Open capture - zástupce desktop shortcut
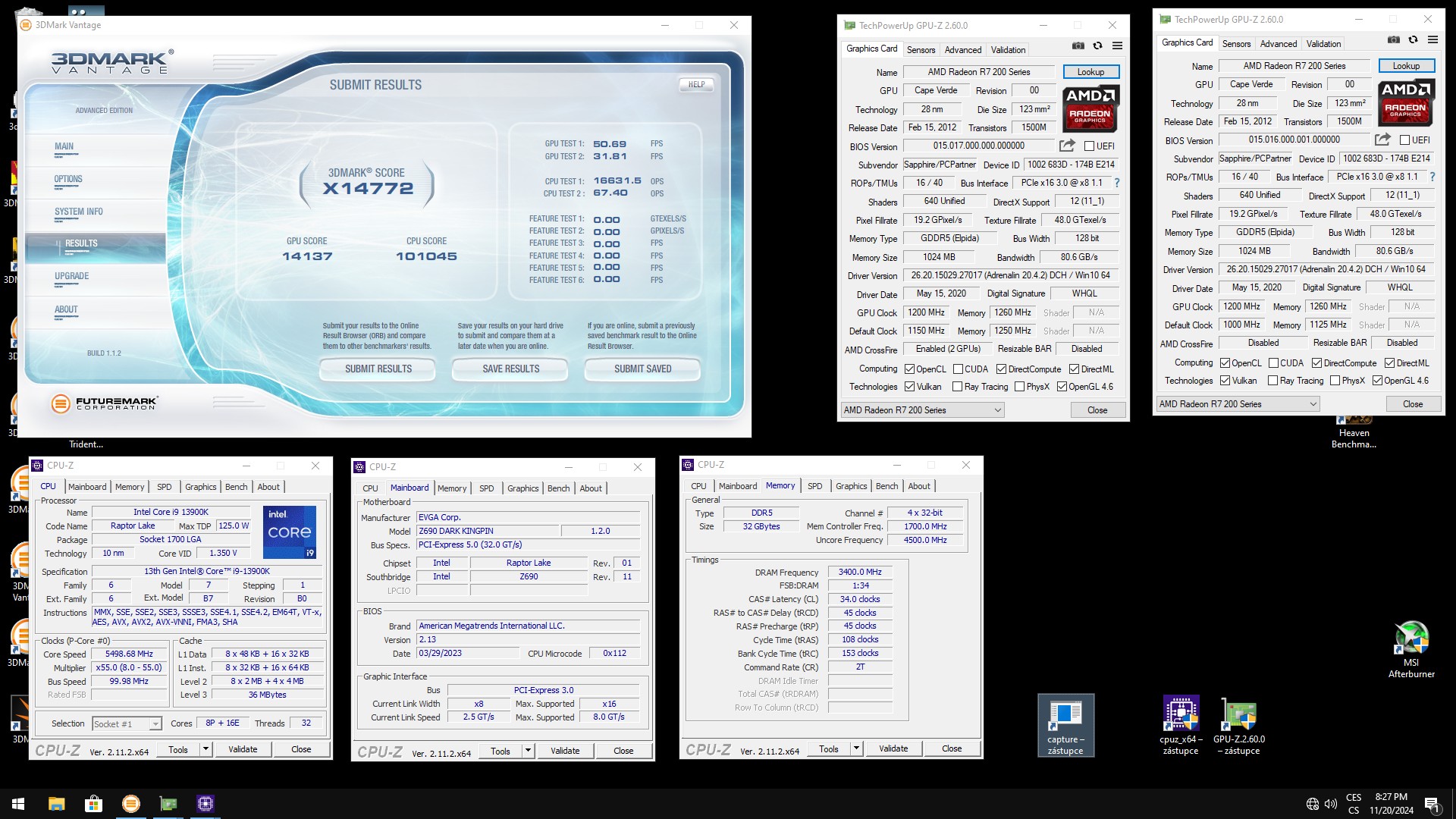1456x819 pixels. (1065, 726)
